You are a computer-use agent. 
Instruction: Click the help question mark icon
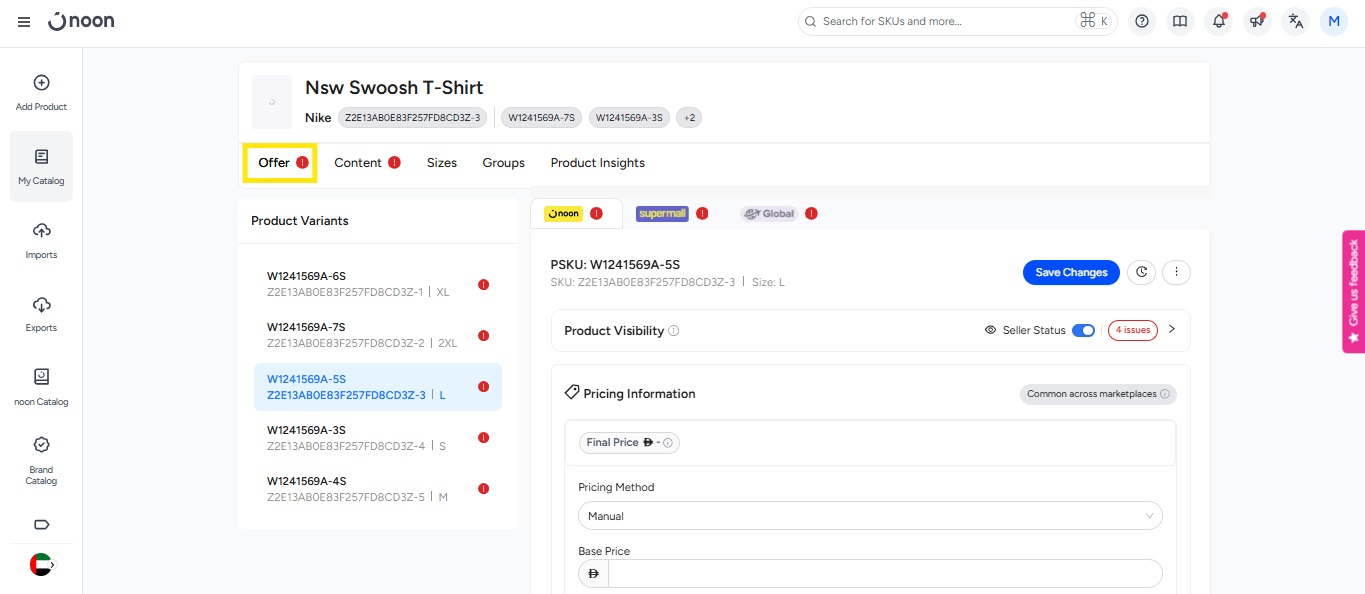coord(1142,21)
